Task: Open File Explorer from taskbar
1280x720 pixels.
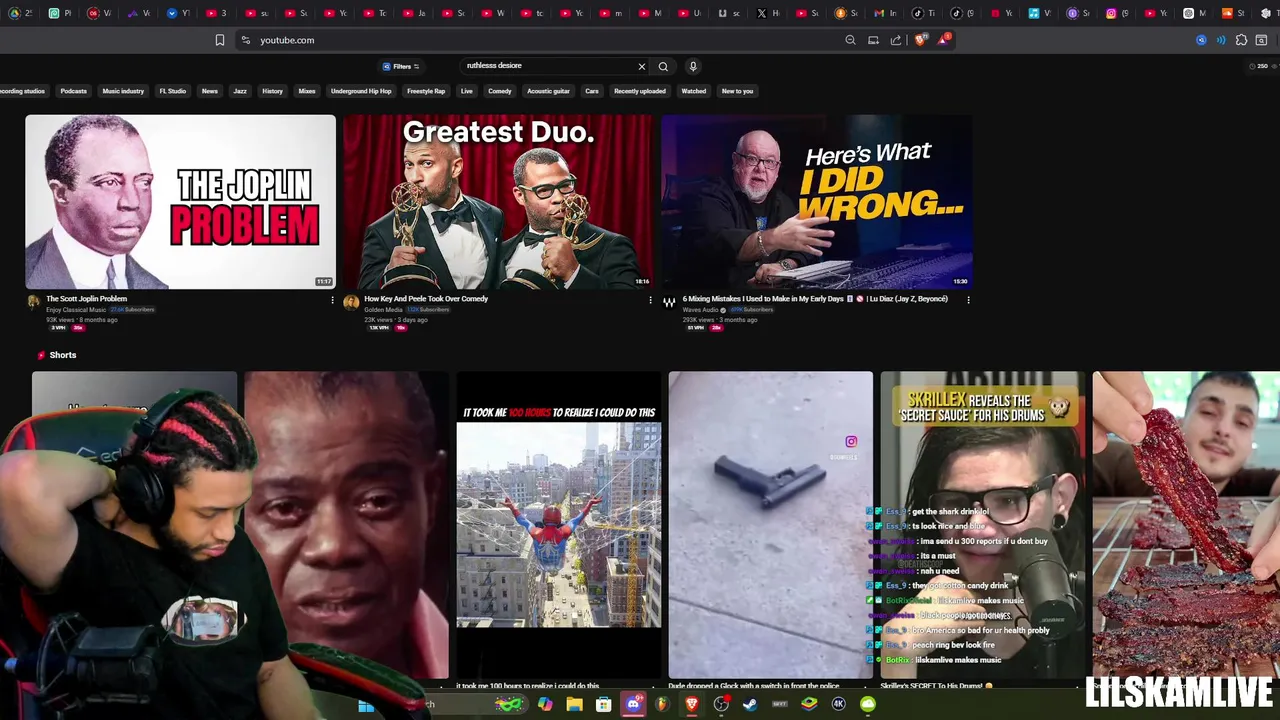Action: pyautogui.click(x=575, y=705)
